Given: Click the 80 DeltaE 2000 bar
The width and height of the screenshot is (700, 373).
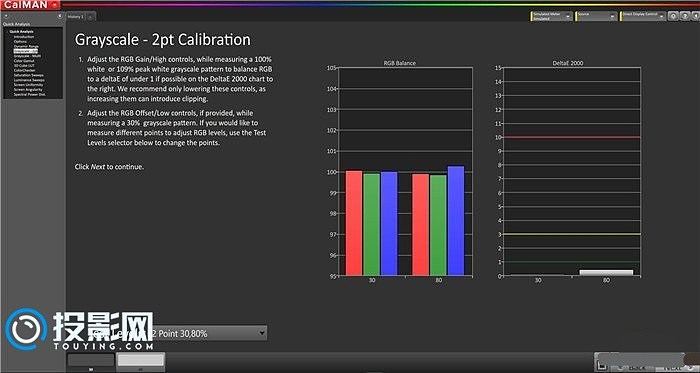Looking at the screenshot, I should tap(606, 273).
